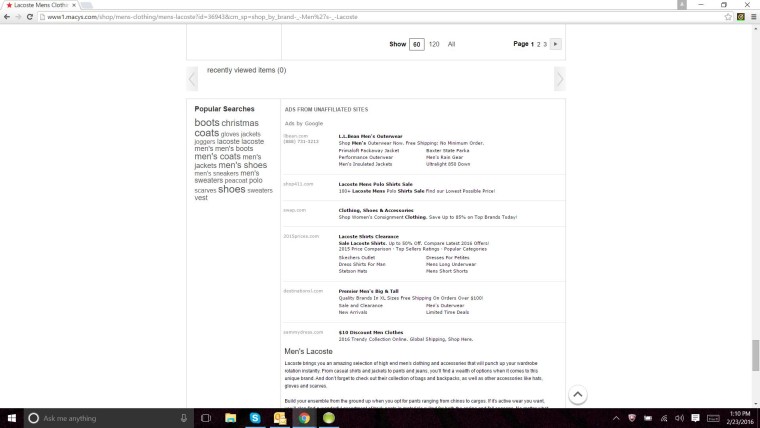Open a new browser tab
The image size is (760, 428).
pyautogui.click(x=86, y=5)
